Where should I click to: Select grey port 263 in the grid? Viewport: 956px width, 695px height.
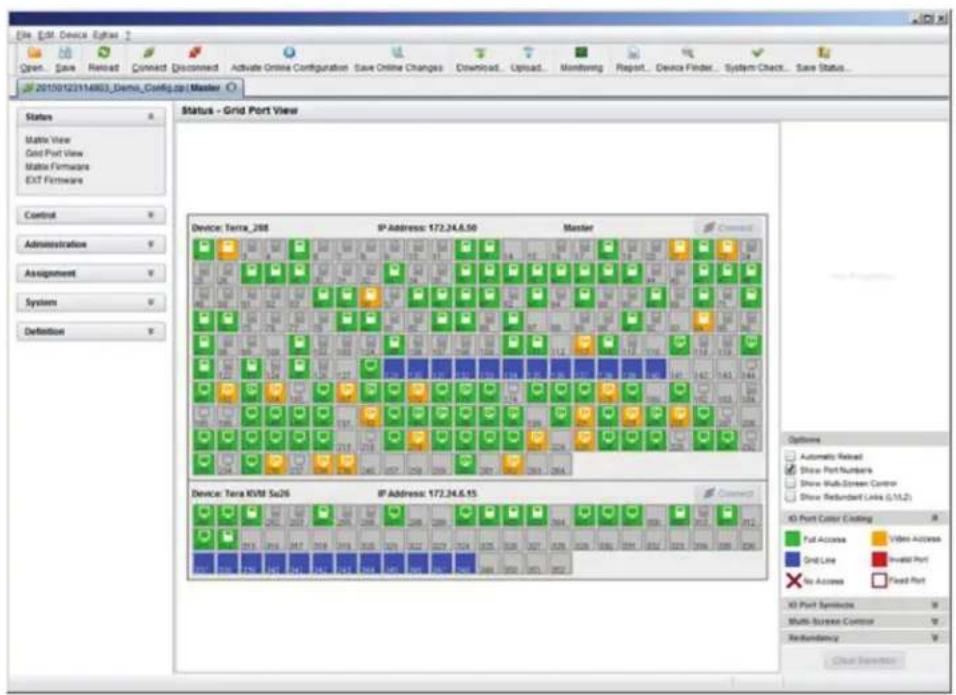point(535,464)
